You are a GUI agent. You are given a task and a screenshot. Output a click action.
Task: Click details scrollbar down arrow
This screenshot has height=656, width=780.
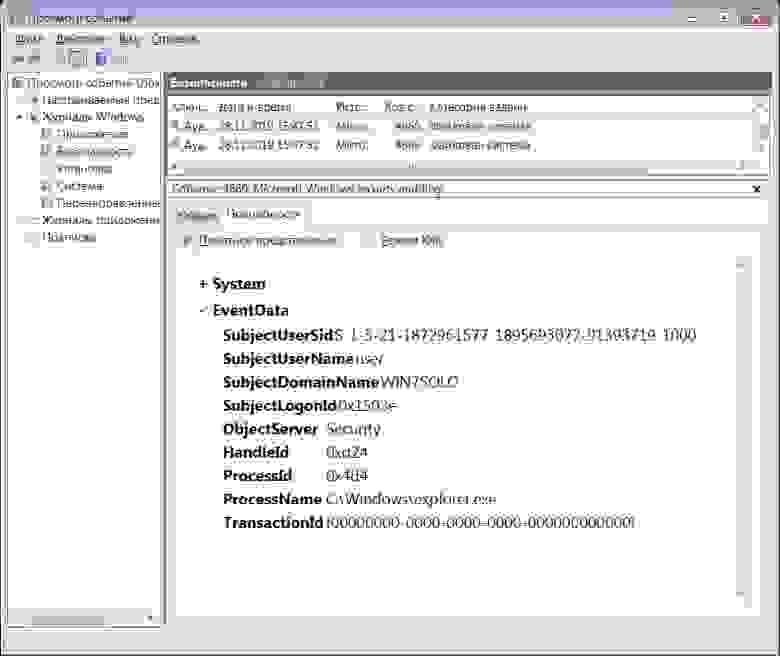[740, 593]
